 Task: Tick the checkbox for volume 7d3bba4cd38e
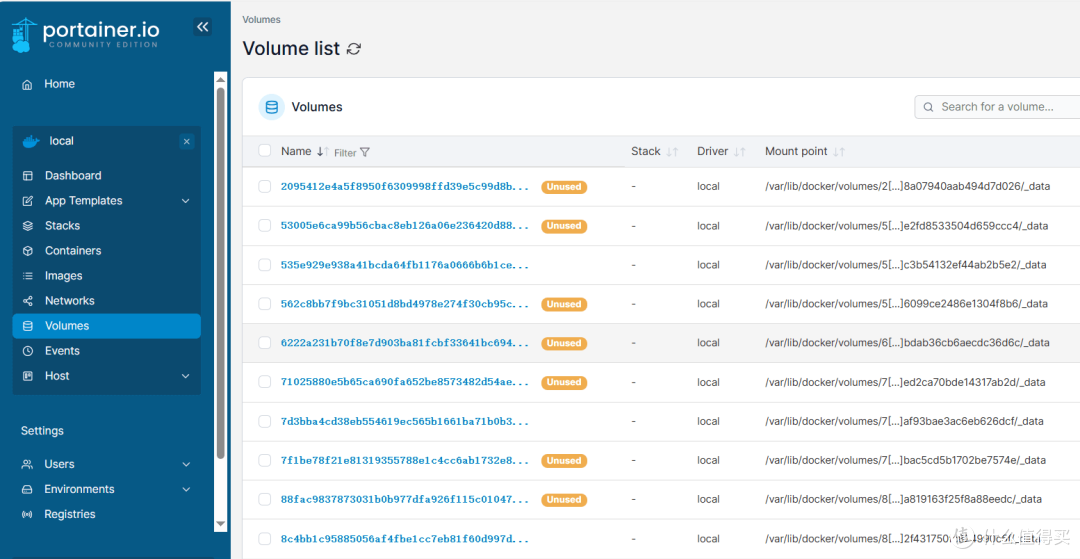pyautogui.click(x=264, y=421)
